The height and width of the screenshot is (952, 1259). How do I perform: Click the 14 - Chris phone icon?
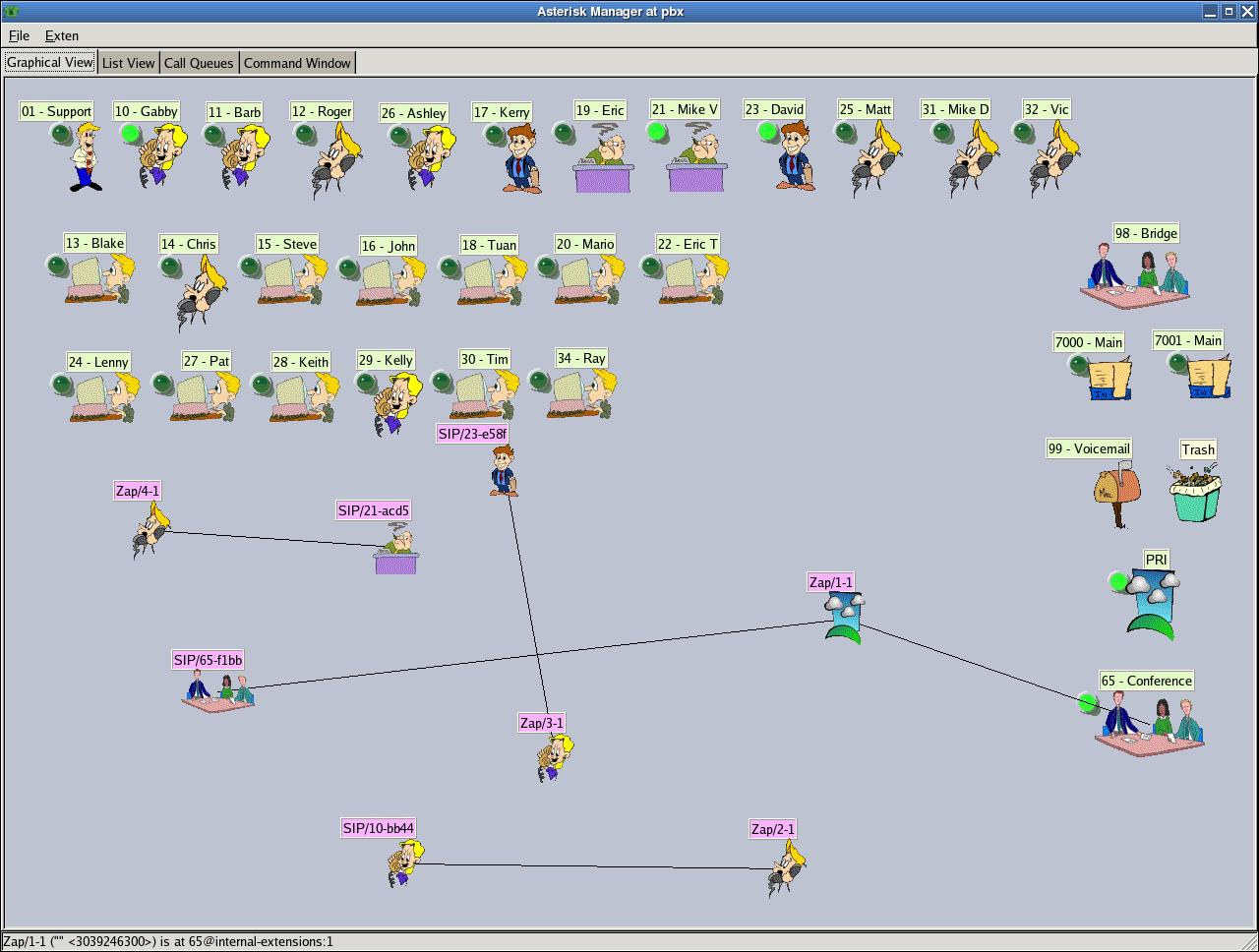pyautogui.click(x=202, y=293)
